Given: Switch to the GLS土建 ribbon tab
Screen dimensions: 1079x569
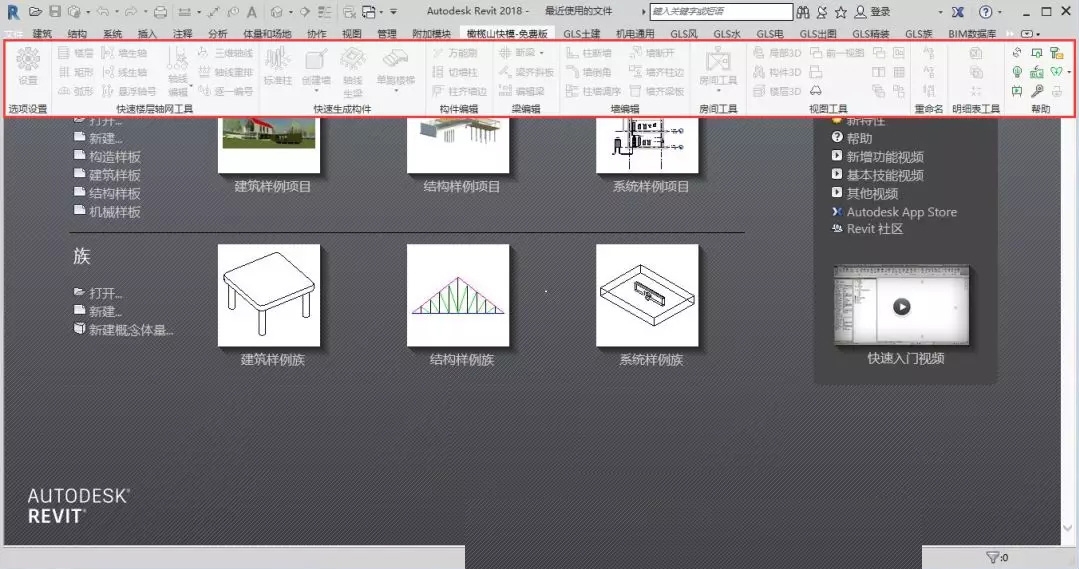Looking at the screenshot, I should pyautogui.click(x=581, y=34).
